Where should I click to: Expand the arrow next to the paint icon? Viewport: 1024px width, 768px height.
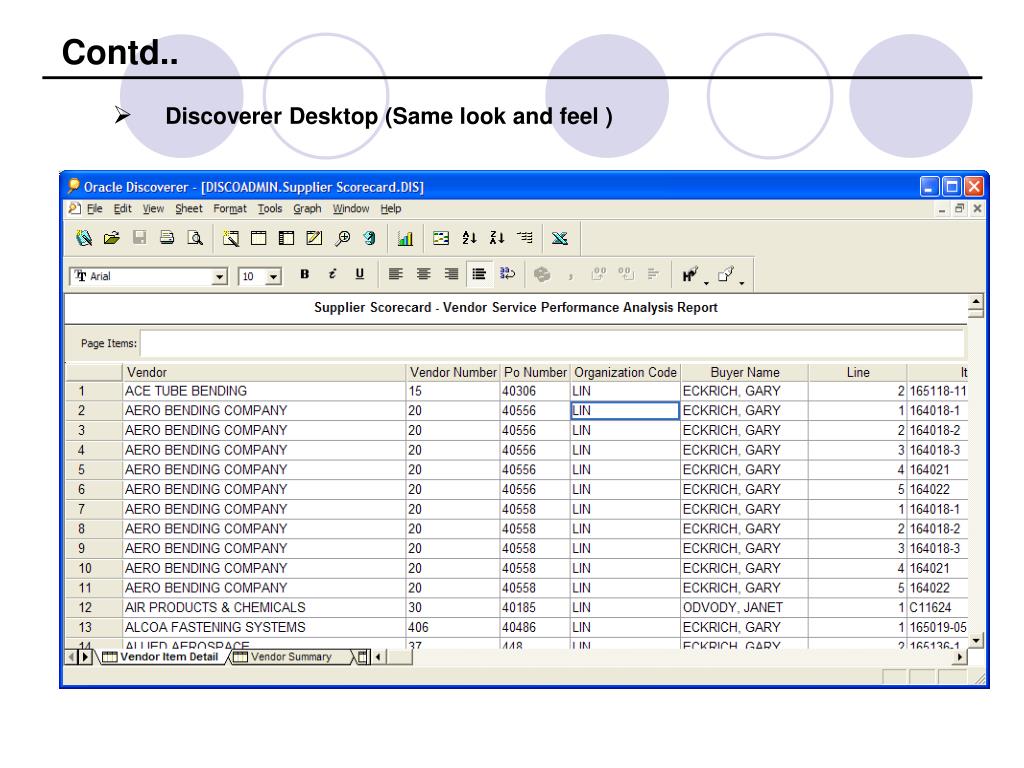coord(741,282)
